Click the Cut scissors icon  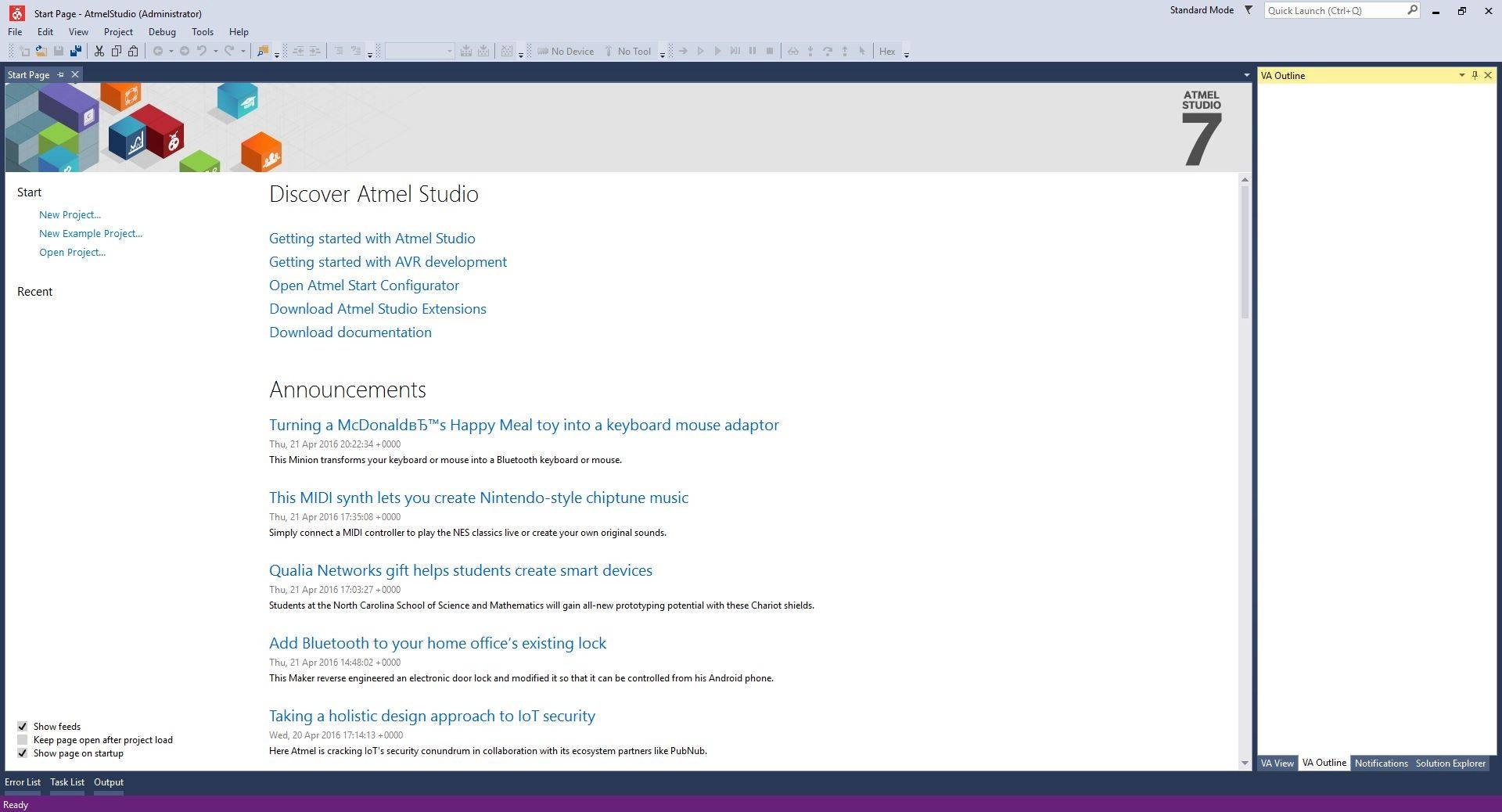point(99,51)
